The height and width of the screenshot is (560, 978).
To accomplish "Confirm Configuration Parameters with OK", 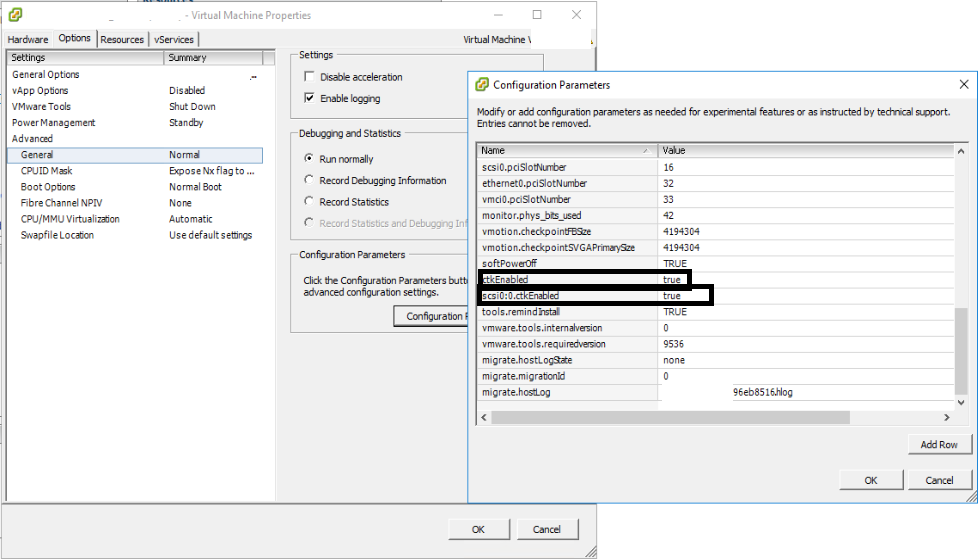I will 871,480.
